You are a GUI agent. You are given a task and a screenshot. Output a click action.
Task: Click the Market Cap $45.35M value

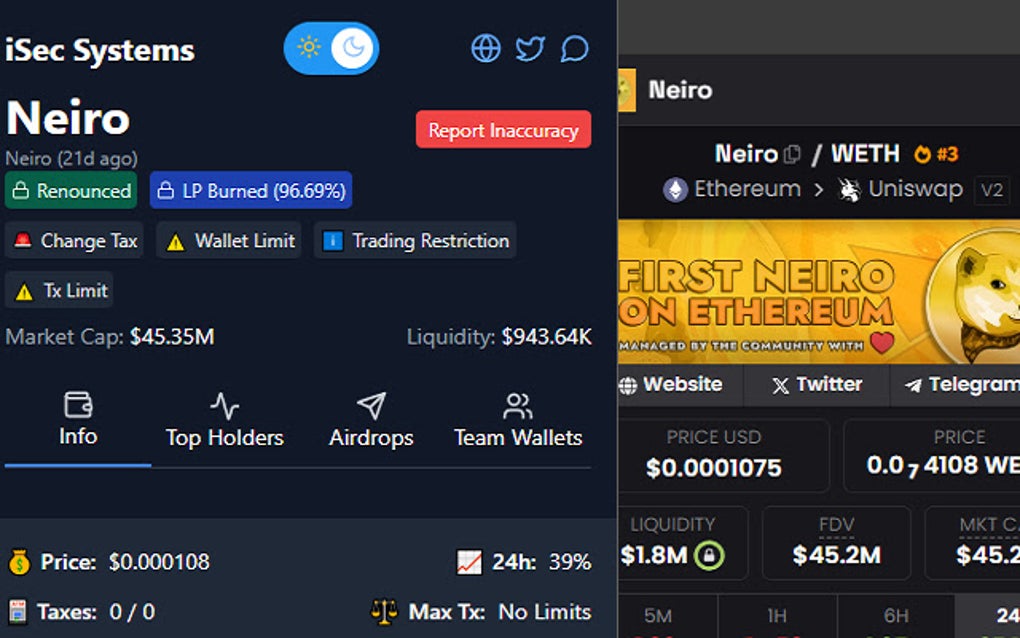click(x=172, y=336)
